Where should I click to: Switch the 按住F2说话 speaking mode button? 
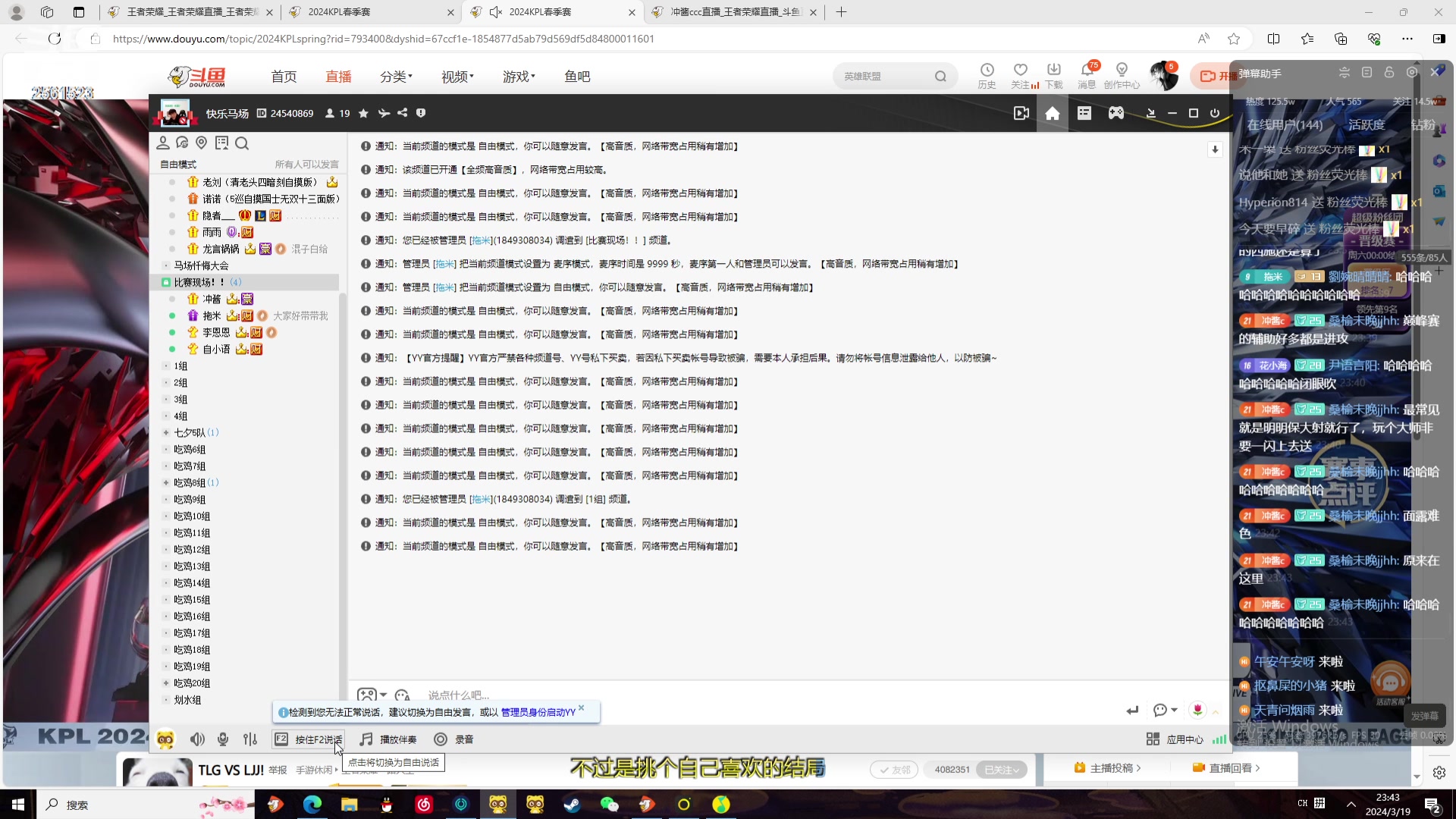click(x=309, y=739)
